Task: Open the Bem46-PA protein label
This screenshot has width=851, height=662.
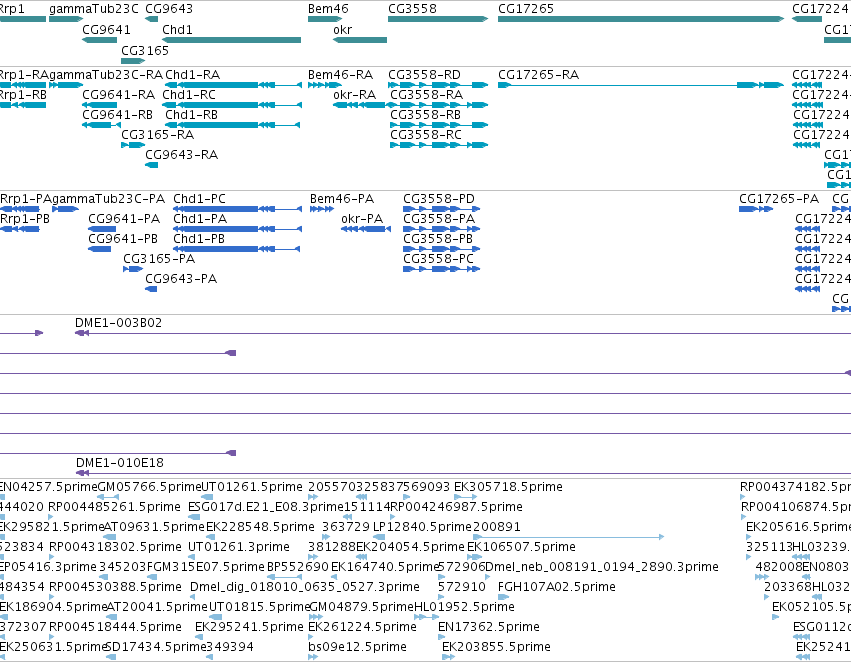Action: coord(342,199)
